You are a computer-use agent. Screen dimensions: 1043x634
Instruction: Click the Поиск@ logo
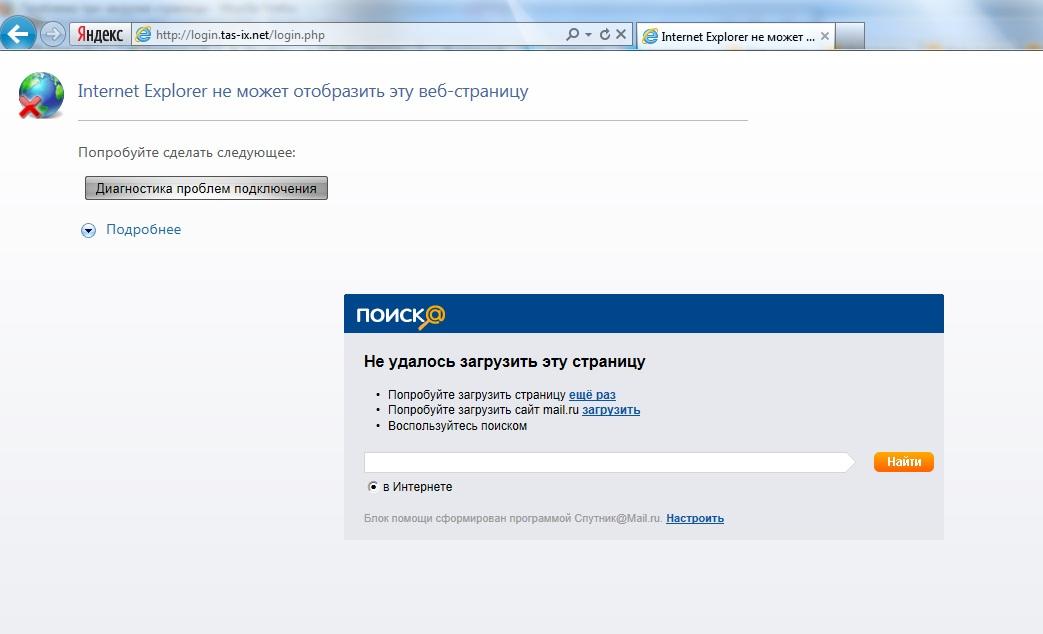point(400,316)
